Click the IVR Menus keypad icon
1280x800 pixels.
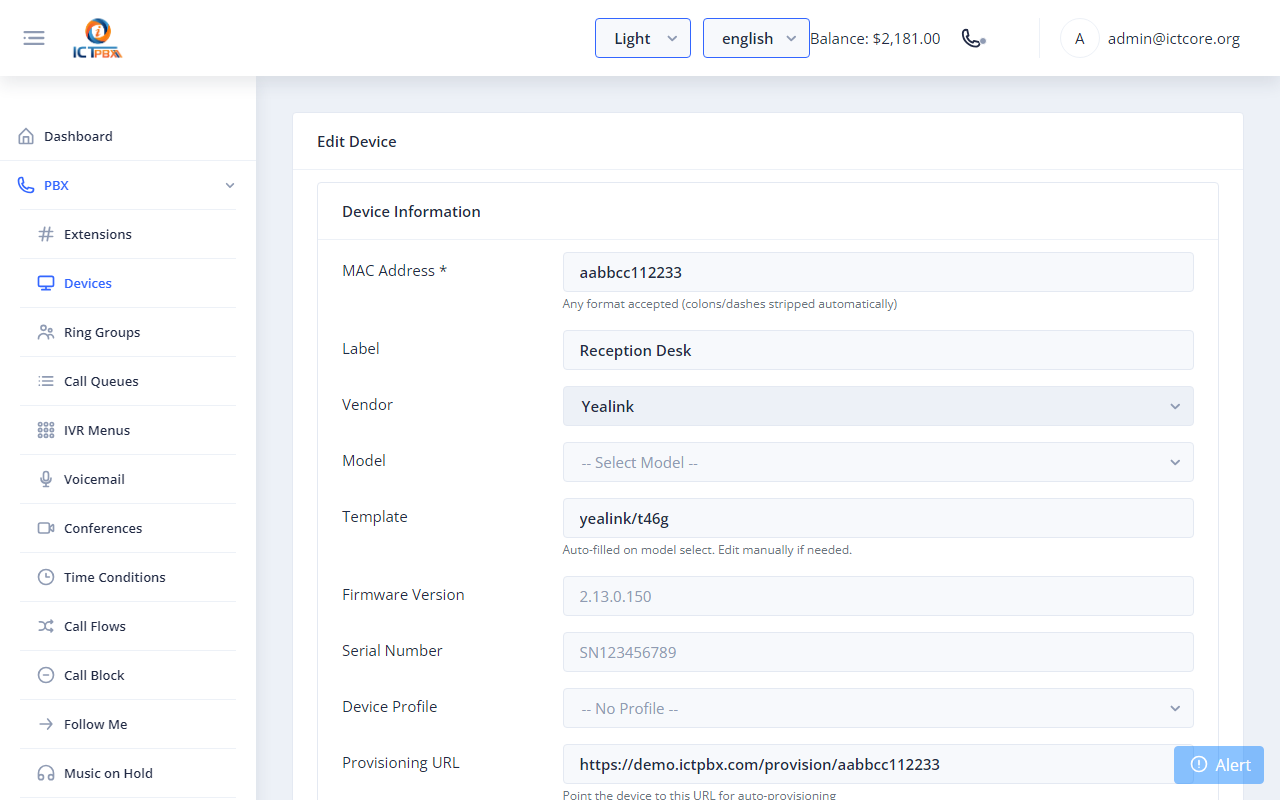(x=46, y=430)
